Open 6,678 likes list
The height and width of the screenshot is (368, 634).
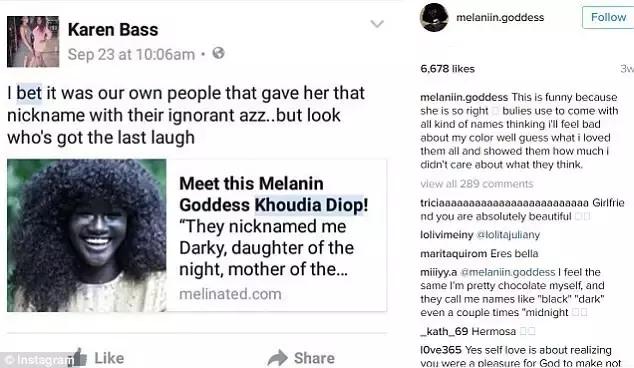click(447, 69)
